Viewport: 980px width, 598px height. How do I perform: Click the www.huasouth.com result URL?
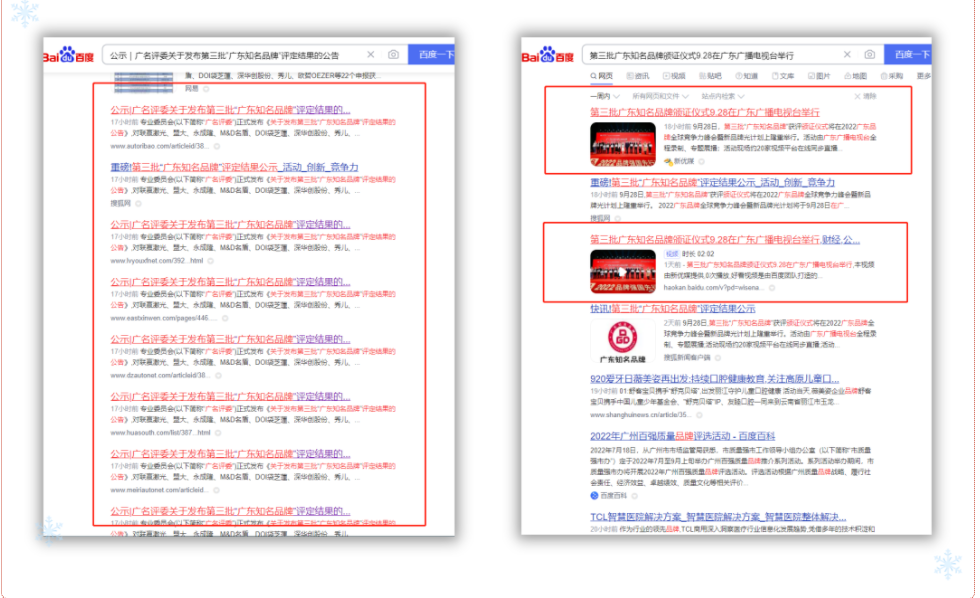tap(161, 432)
